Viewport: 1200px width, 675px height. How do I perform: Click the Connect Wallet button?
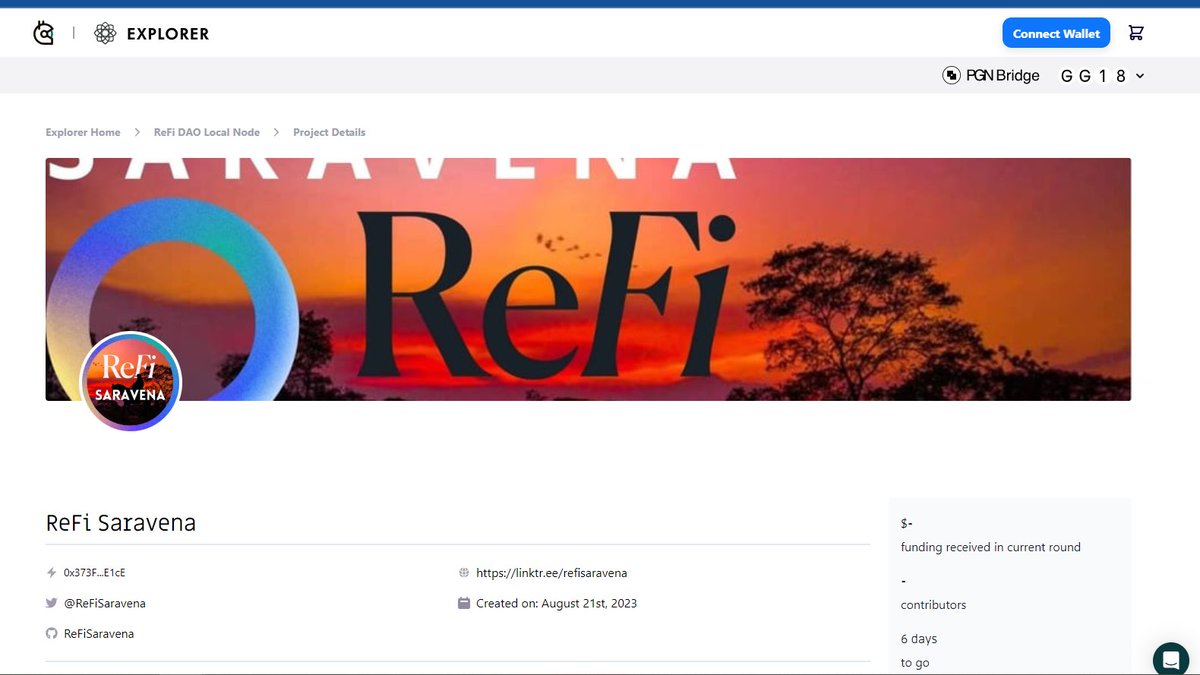1056,33
